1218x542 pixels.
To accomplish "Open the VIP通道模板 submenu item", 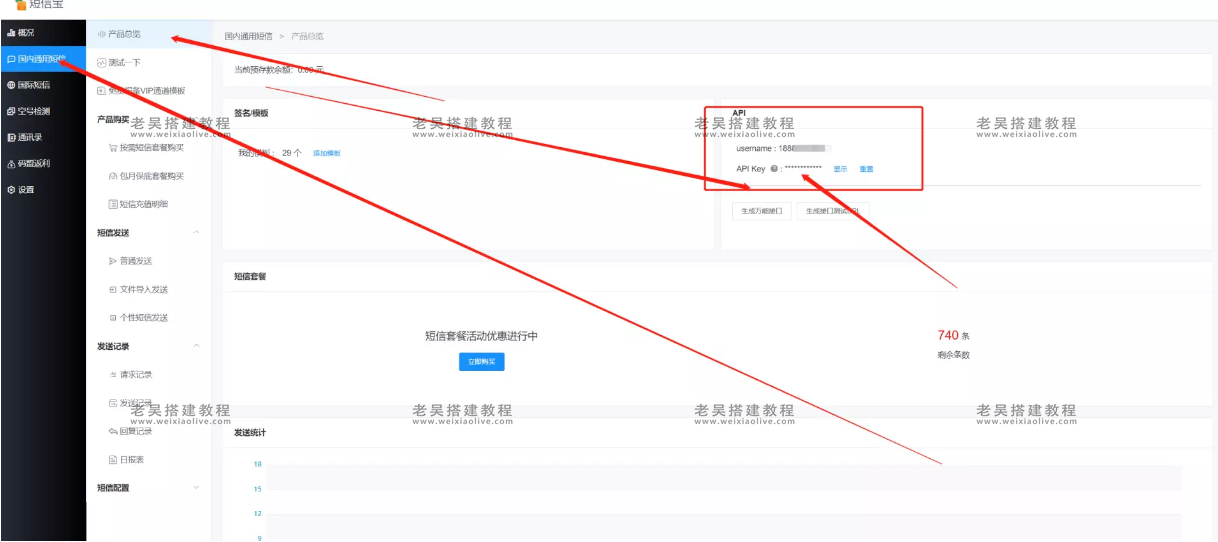I will pyautogui.click(x=149, y=91).
